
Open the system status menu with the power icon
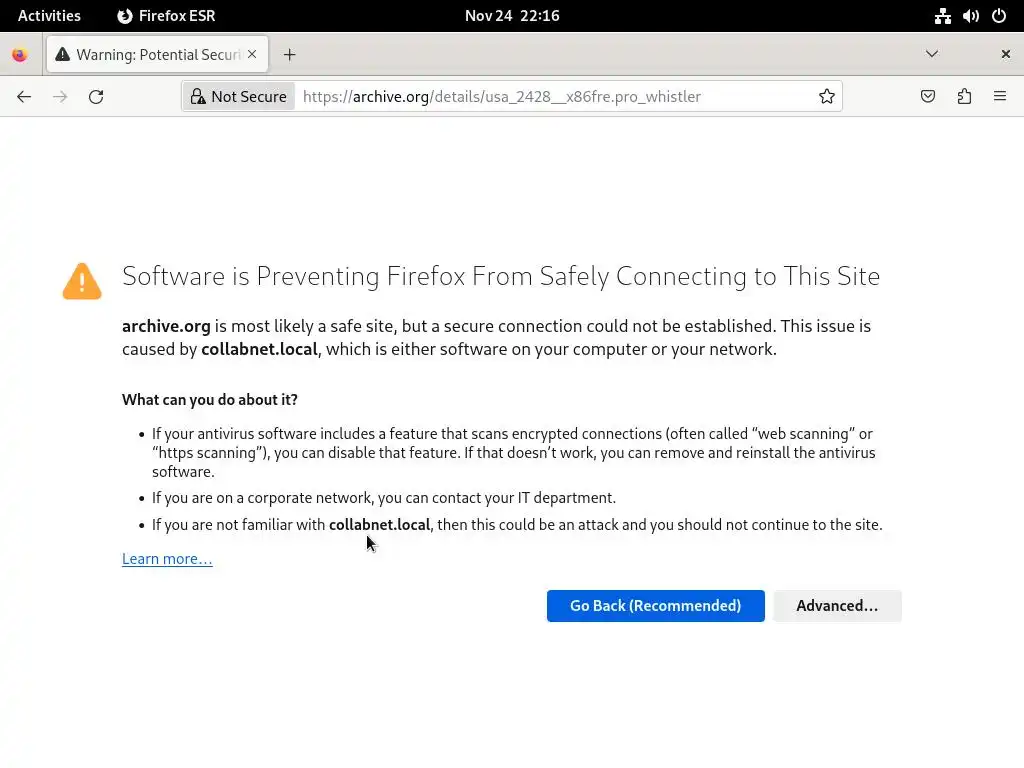coord(999,15)
